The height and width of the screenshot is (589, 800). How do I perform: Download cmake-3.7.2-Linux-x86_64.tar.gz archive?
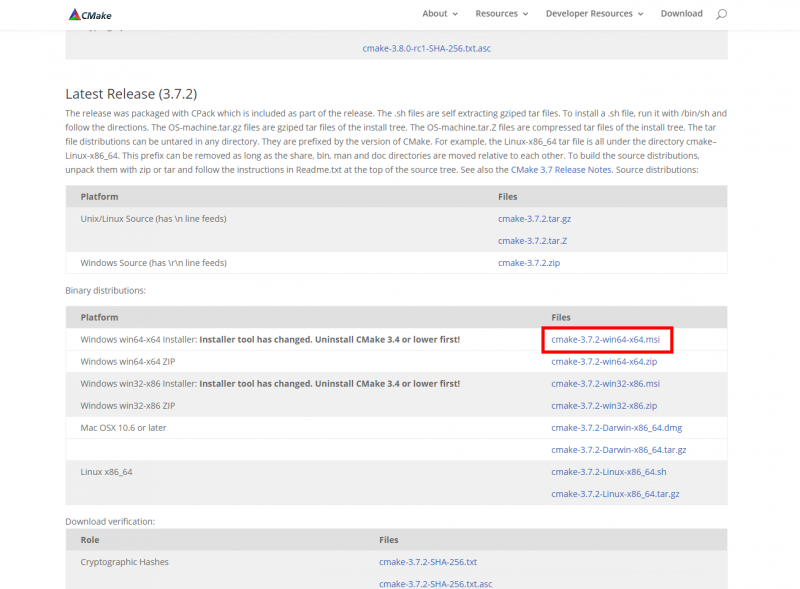[x=615, y=493]
